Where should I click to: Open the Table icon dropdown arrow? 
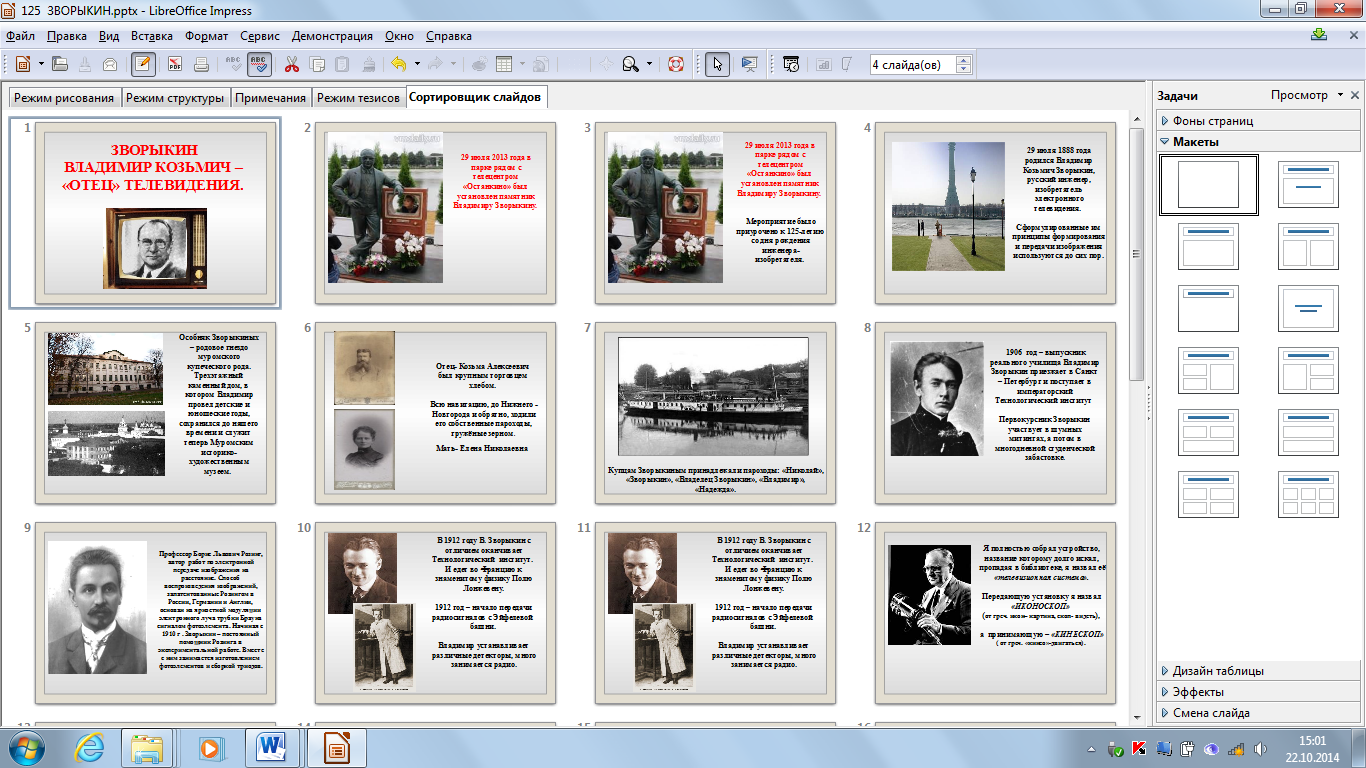[523, 63]
